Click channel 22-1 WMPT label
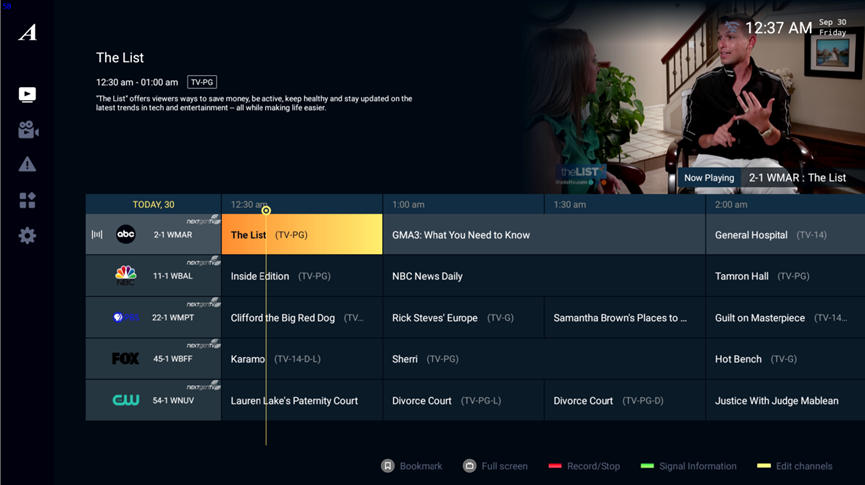The image size is (865, 485). (x=173, y=317)
